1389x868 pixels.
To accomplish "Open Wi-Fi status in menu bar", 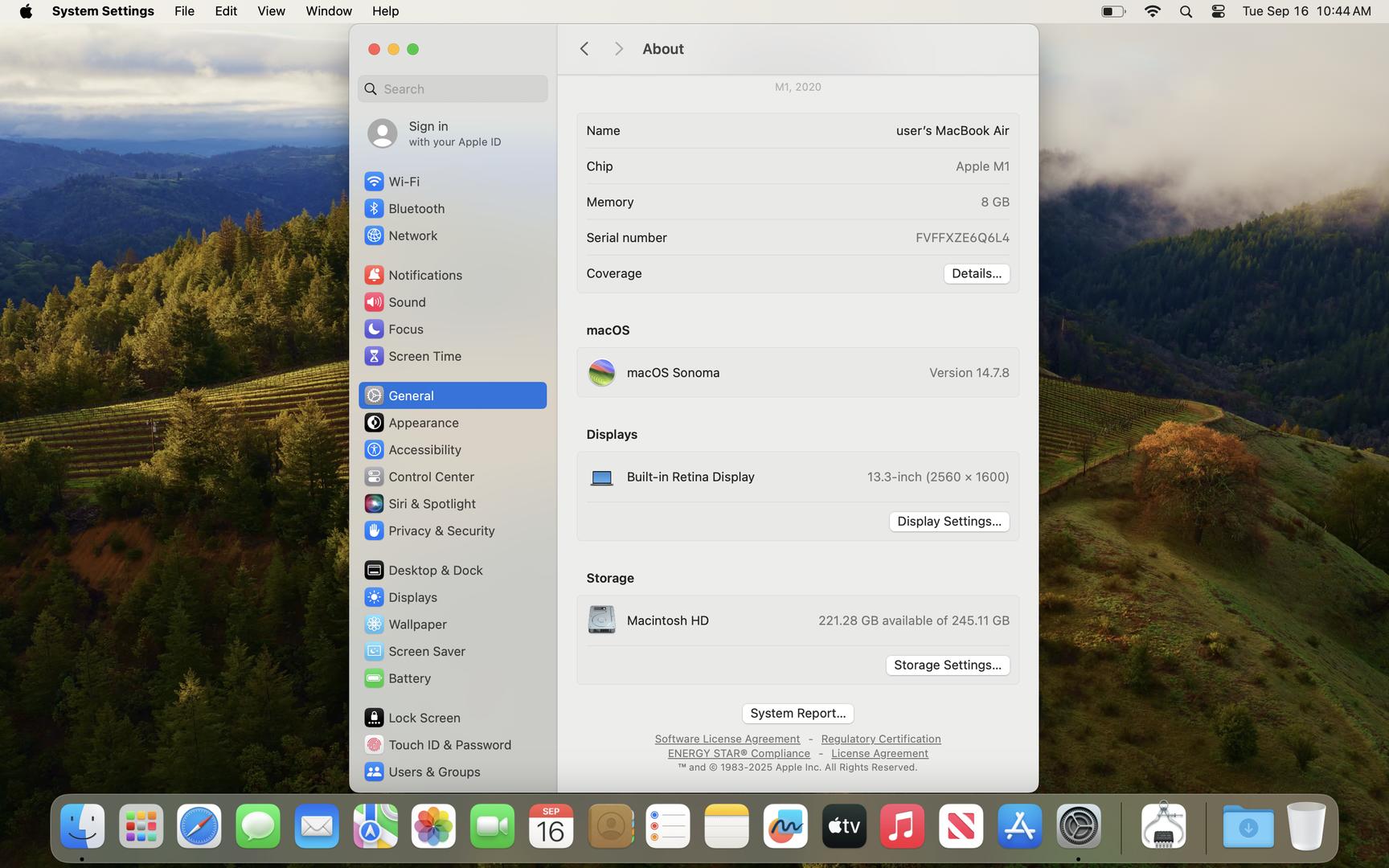I will [x=1152, y=11].
